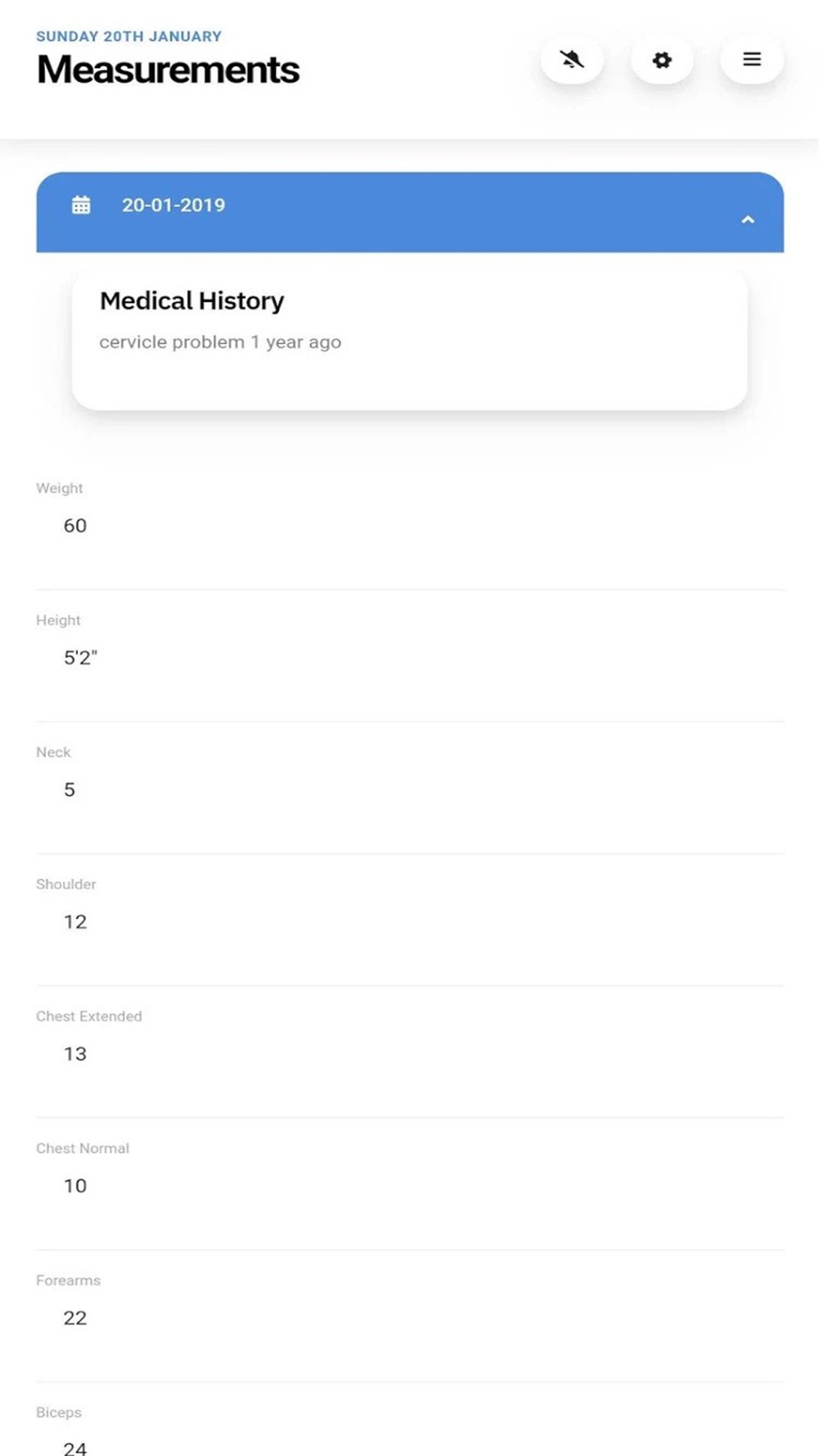Image resolution: width=819 pixels, height=1456 pixels.
Task: Edit the Weight value 60
Action: coord(75,526)
